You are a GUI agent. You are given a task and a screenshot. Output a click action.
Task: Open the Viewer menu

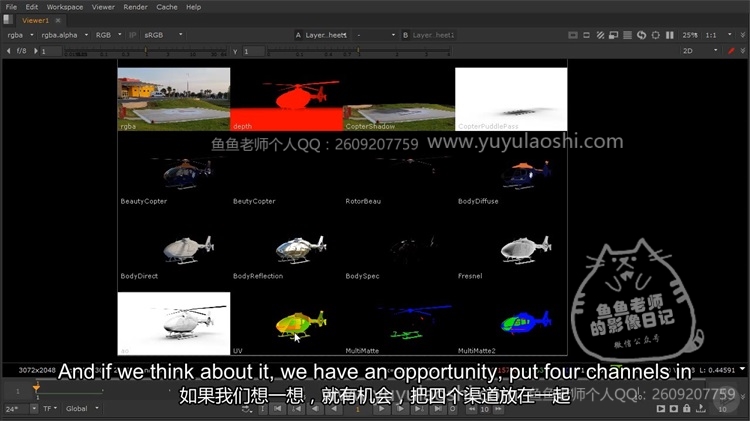[x=103, y=7]
